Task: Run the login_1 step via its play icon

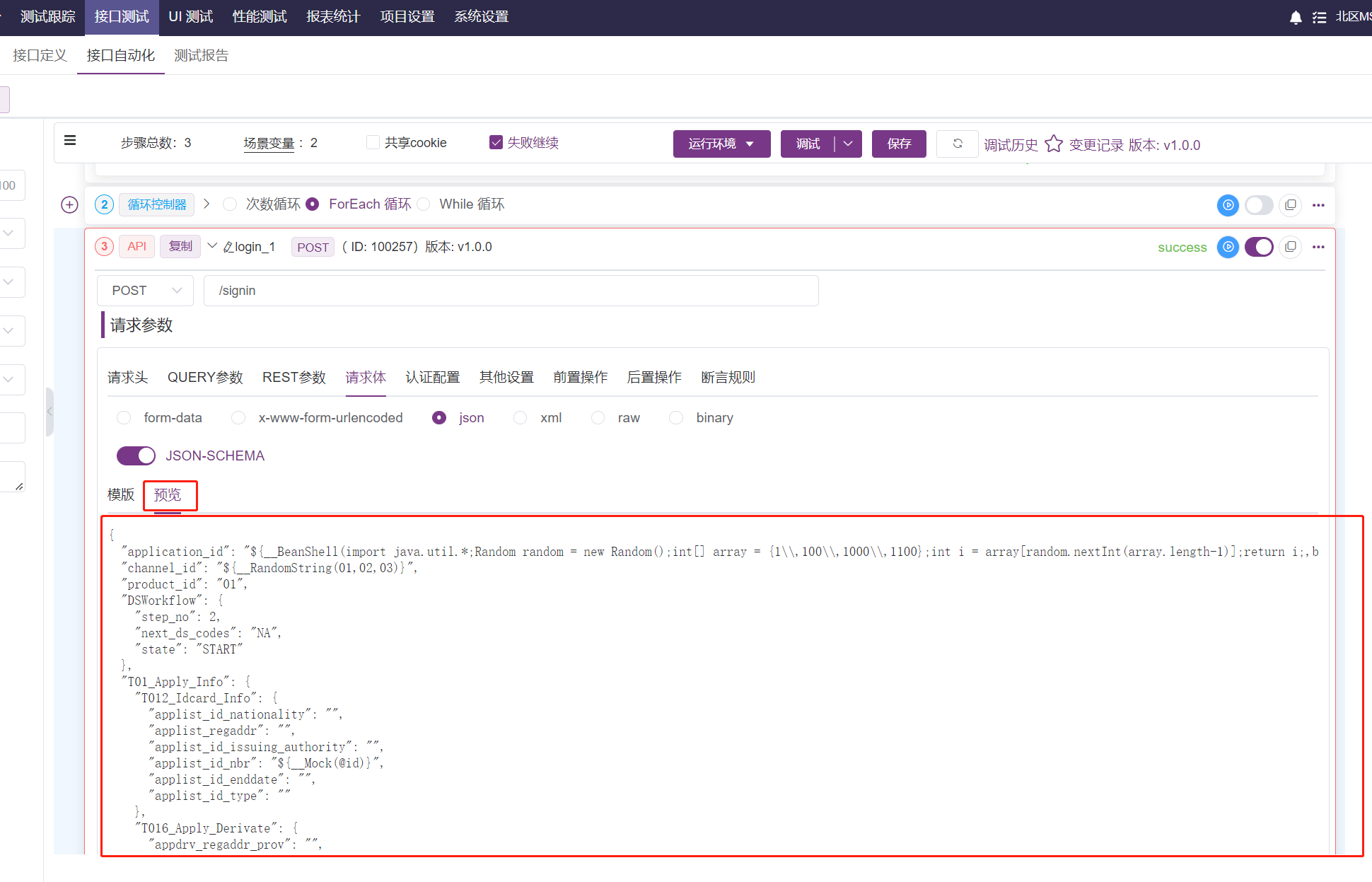Action: (x=1228, y=247)
